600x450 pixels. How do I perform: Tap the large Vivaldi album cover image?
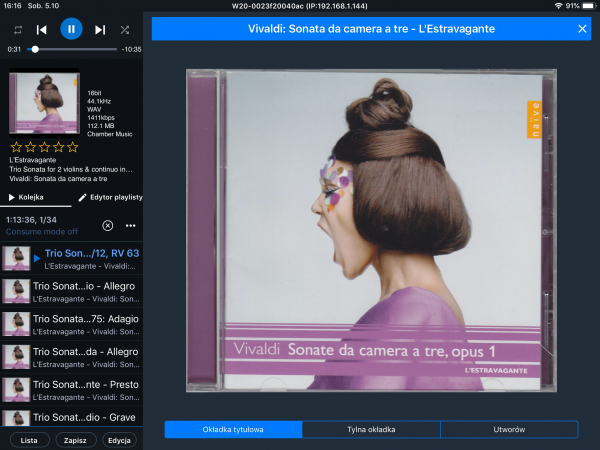pos(371,230)
